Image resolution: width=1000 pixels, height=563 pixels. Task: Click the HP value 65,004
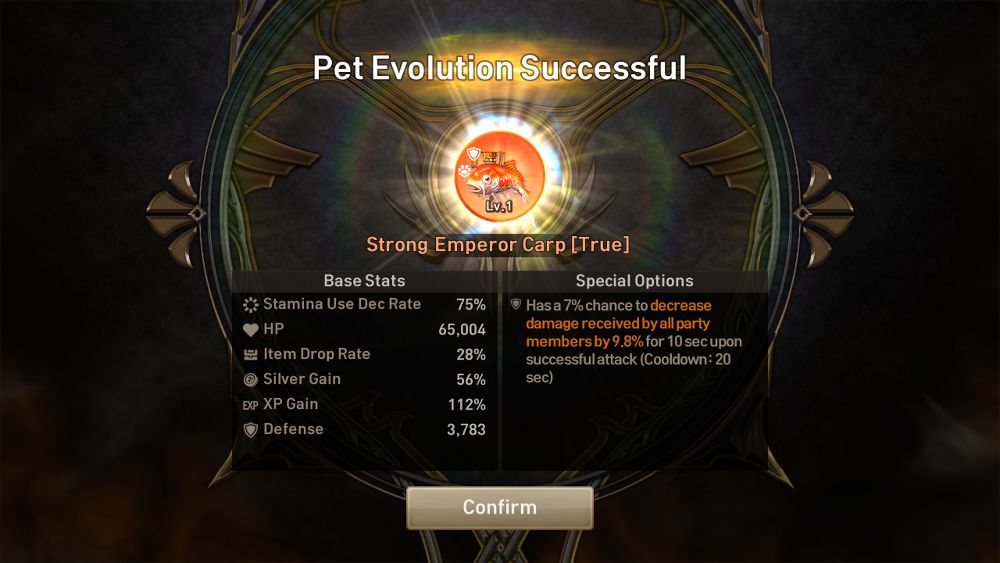click(x=462, y=330)
